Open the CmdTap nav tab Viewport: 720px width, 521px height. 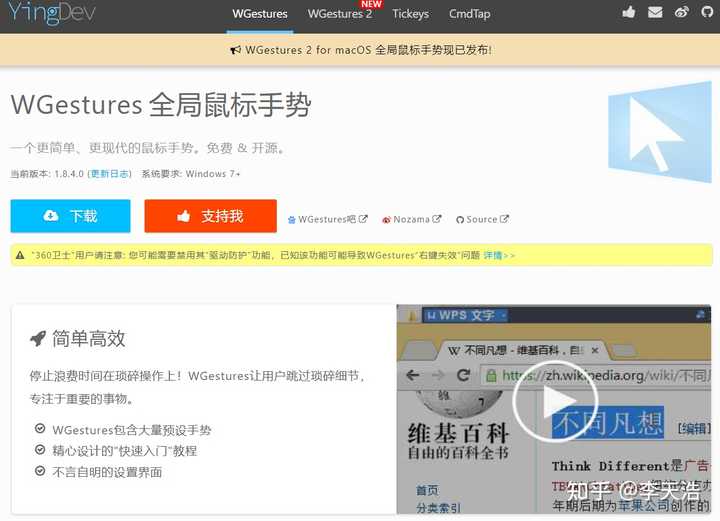(x=469, y=14)
